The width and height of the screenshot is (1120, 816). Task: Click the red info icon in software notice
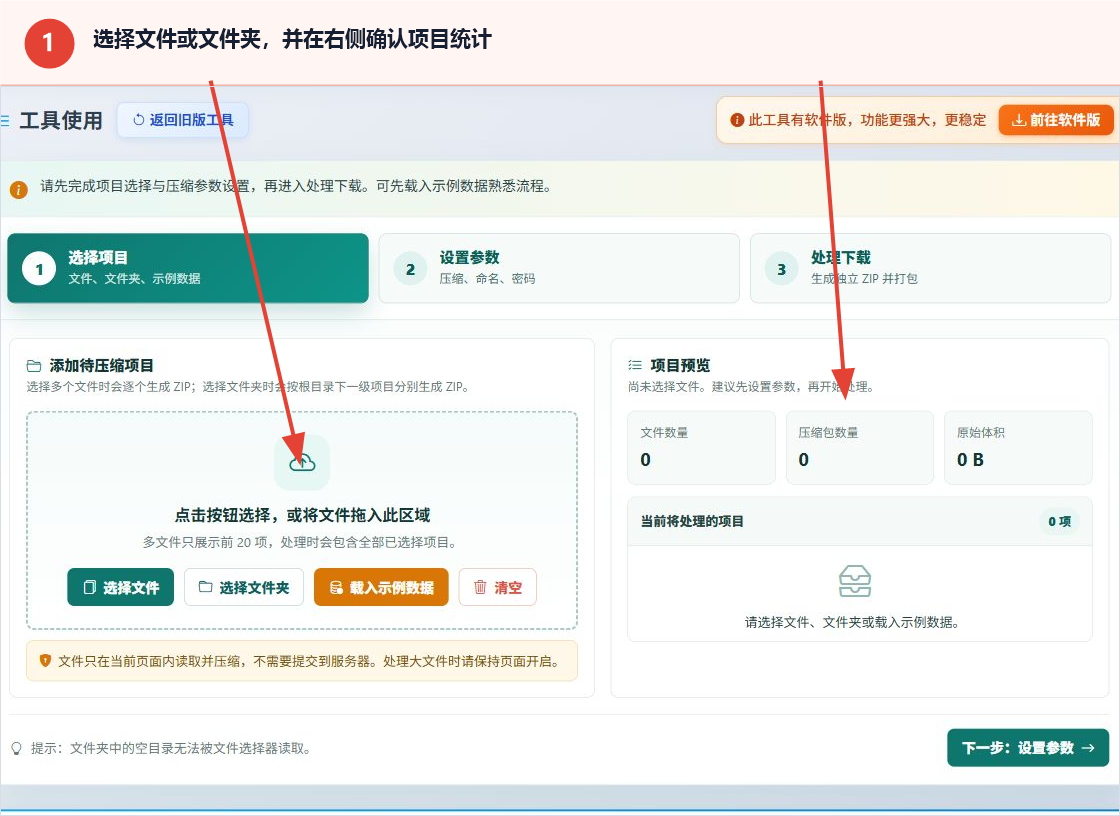tap(737, 120)
